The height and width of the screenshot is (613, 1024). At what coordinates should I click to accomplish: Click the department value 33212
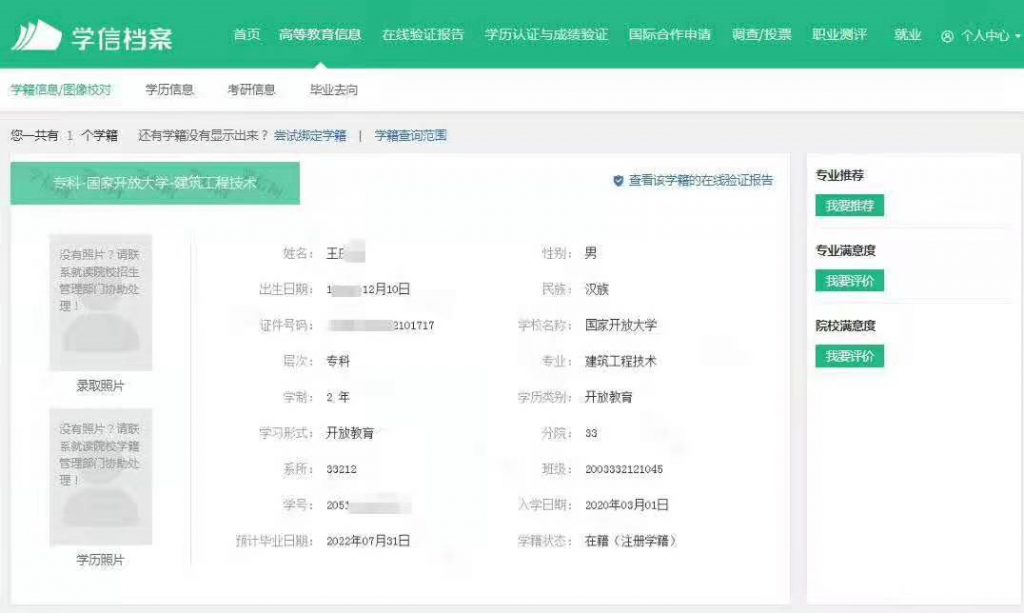pos(342,469)
